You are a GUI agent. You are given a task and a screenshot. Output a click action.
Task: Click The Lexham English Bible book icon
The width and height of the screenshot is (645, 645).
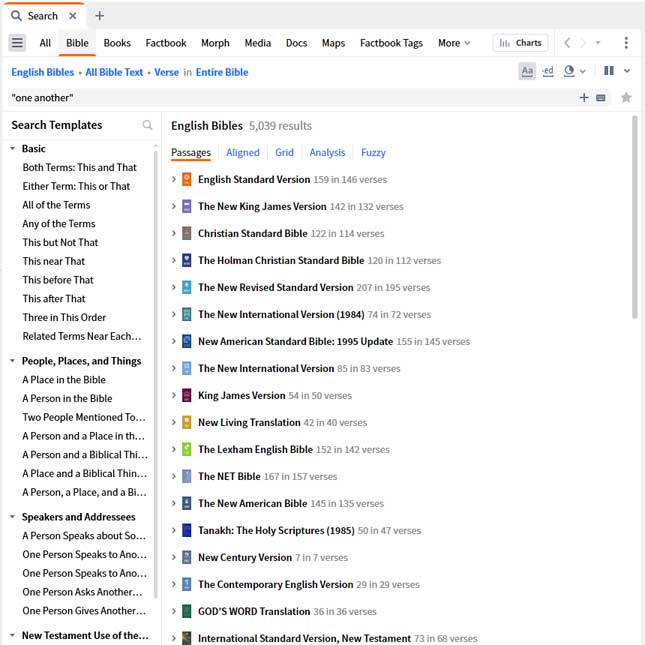tap(186, 449)
